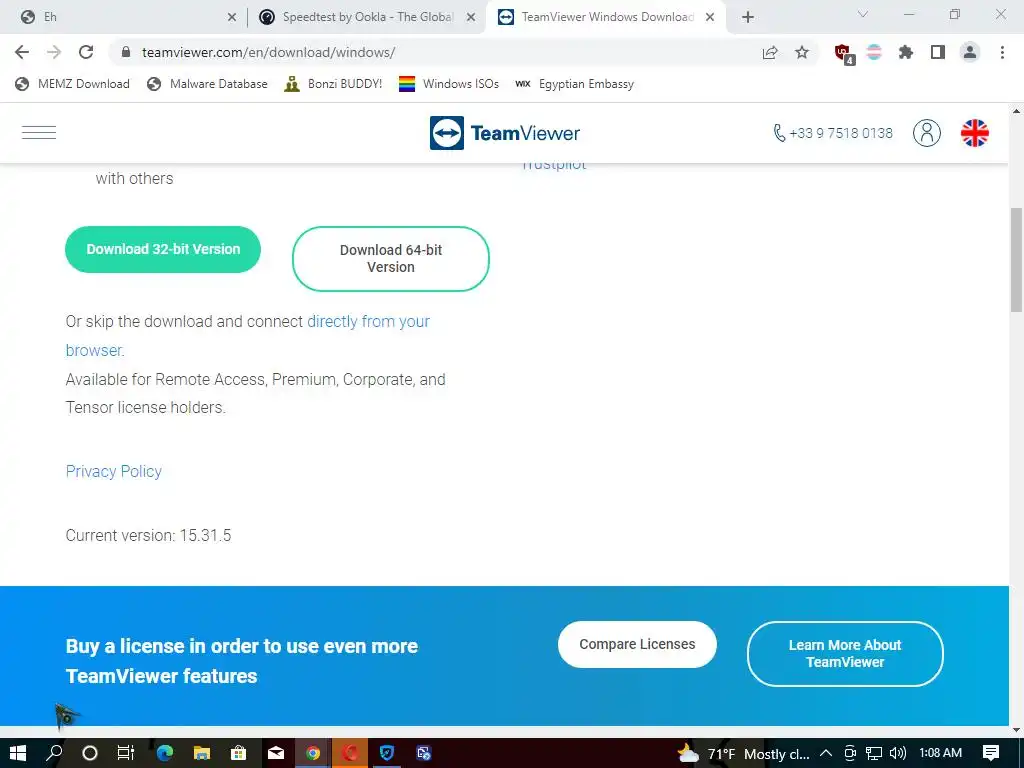Bookmark this page with the star icon
Viewport: 1024px width, 768px height.
[x=802, y=52]
